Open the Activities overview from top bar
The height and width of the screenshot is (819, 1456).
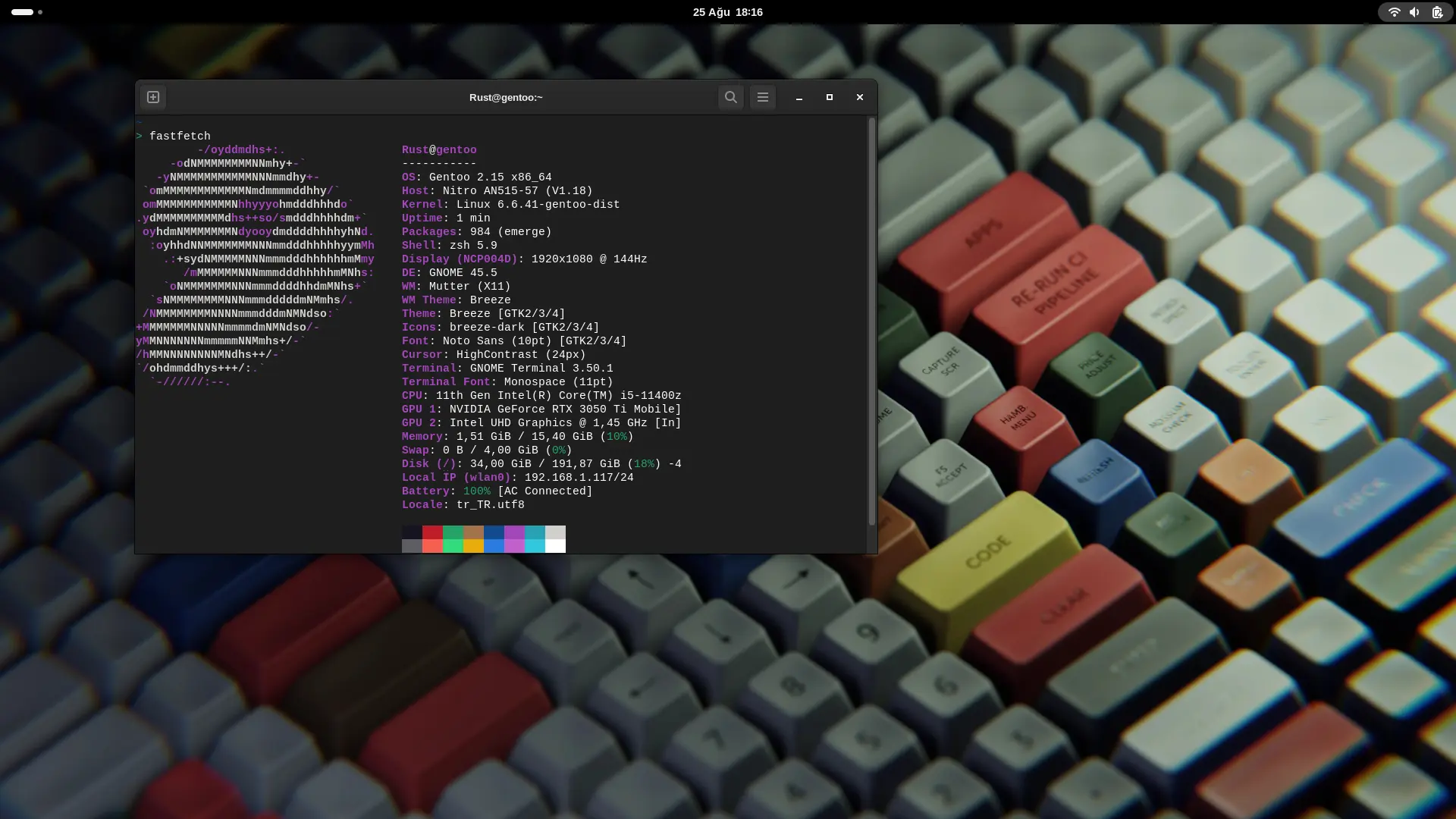[27, 12]
